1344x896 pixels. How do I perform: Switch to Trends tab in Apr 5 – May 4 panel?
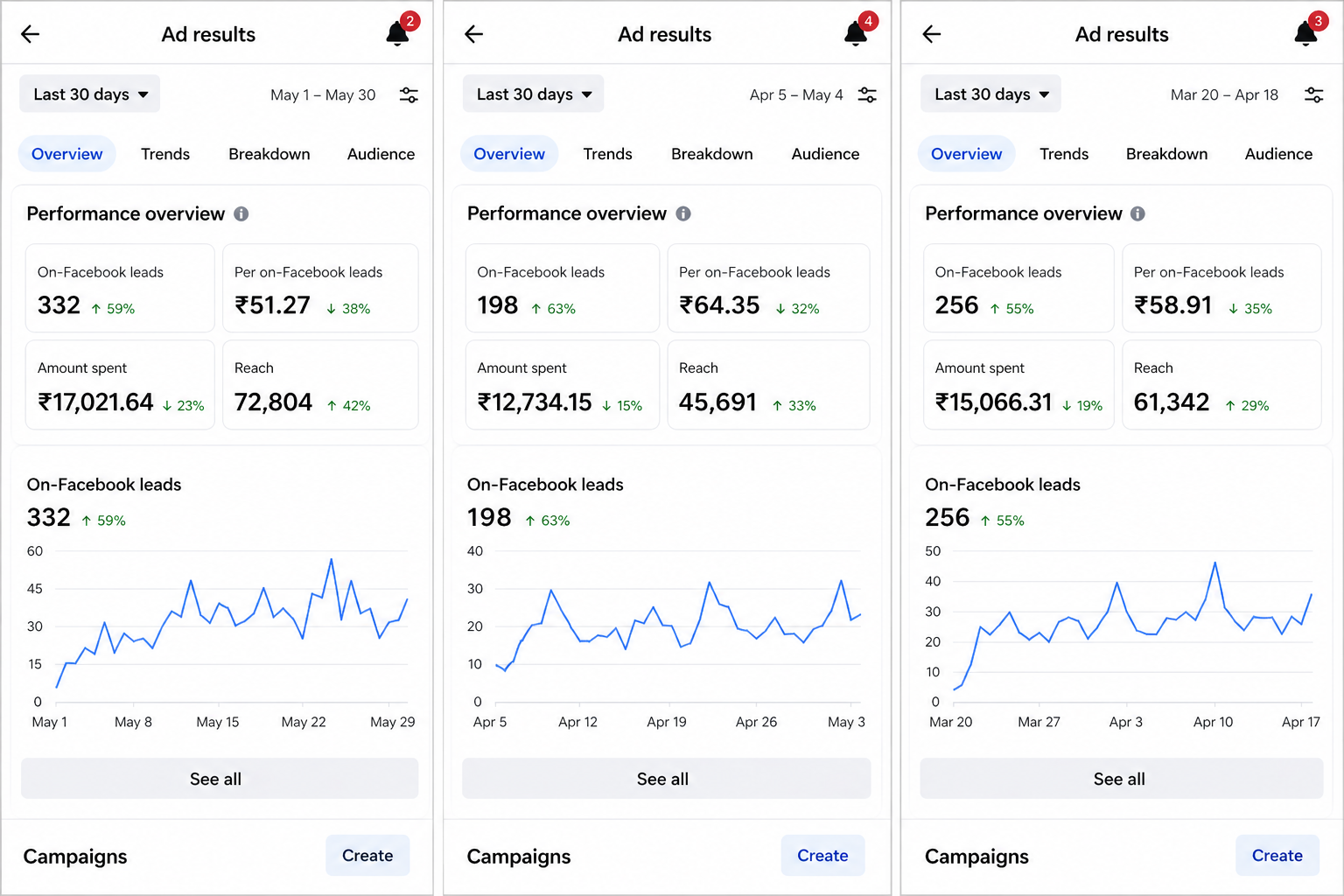[608, 154]
